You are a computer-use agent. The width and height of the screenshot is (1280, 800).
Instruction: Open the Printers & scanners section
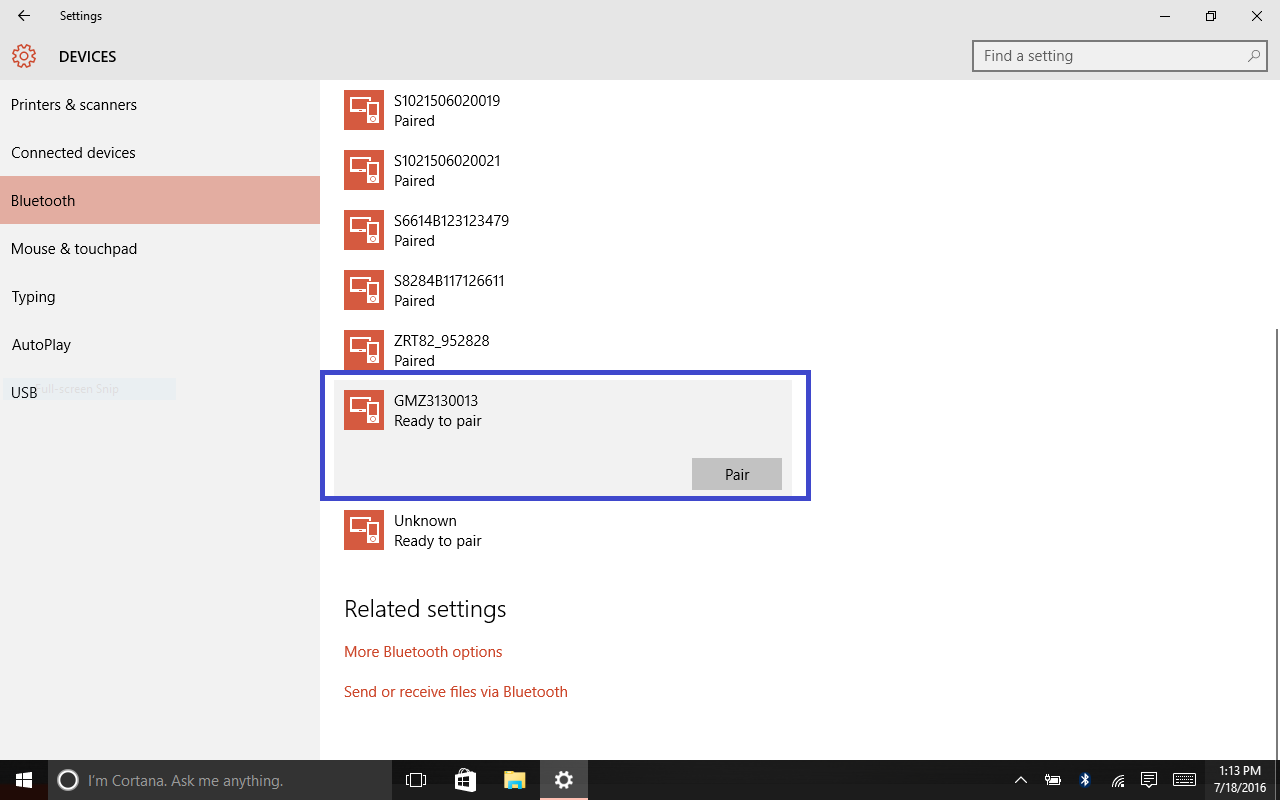tap(74, 105)
